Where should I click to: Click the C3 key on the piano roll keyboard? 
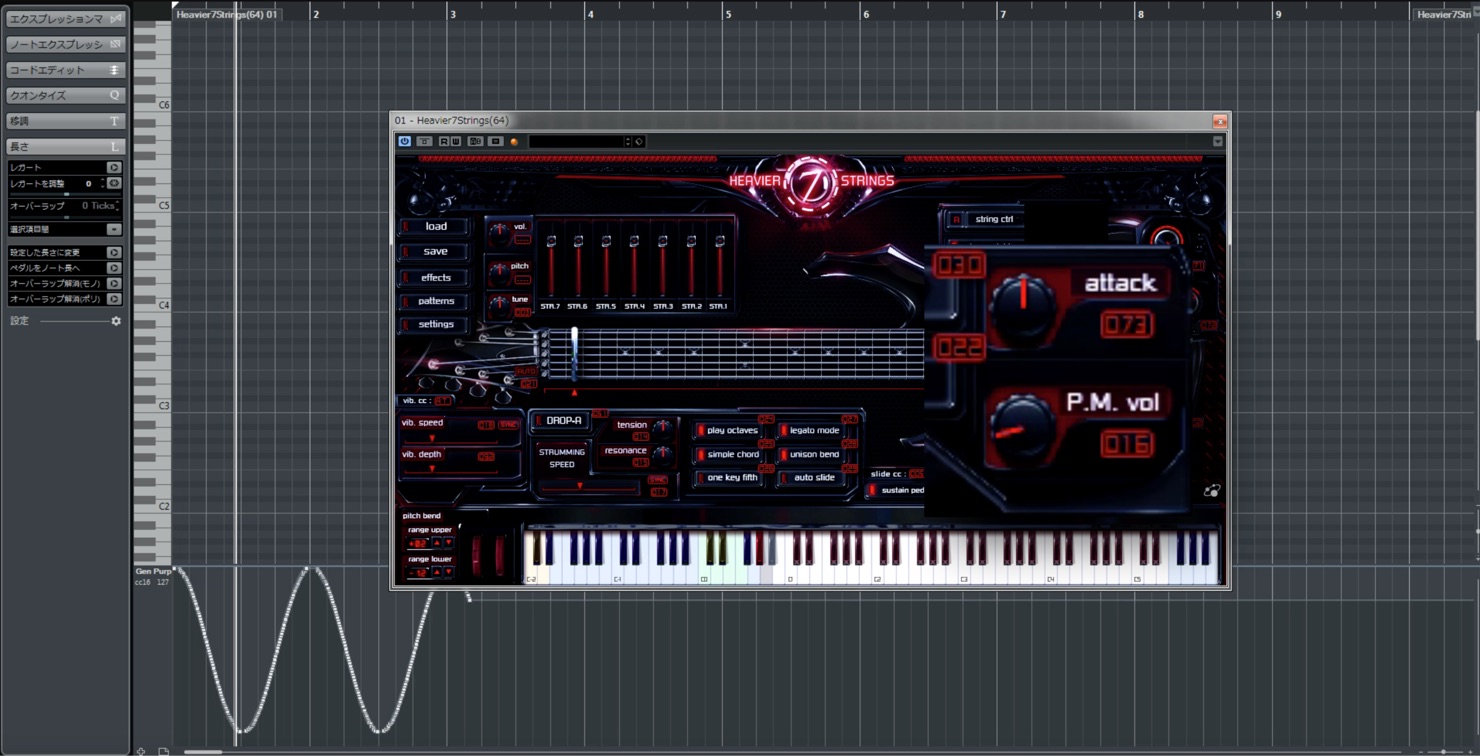[x=153, y=406]
